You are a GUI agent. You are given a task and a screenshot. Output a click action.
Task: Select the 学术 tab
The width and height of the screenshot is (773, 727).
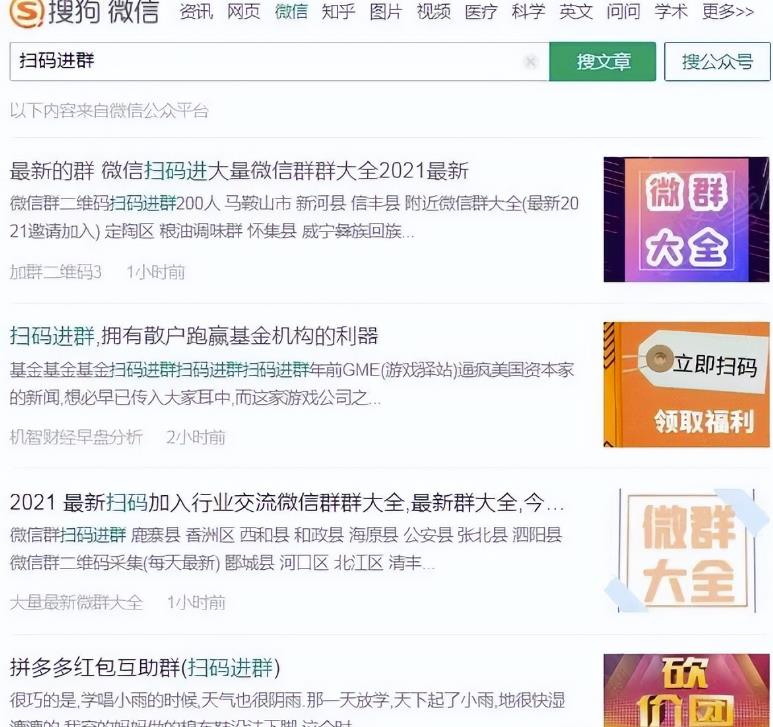671,12
